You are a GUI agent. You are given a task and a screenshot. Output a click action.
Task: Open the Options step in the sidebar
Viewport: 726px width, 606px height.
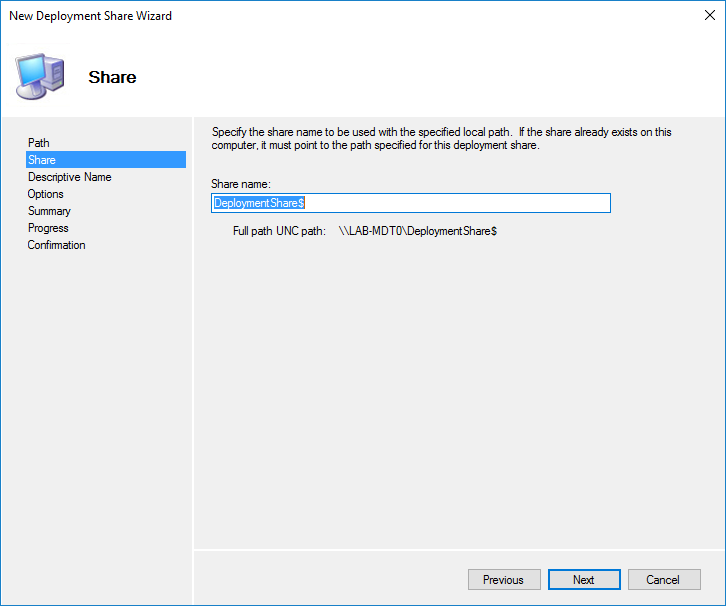[46, 194]
